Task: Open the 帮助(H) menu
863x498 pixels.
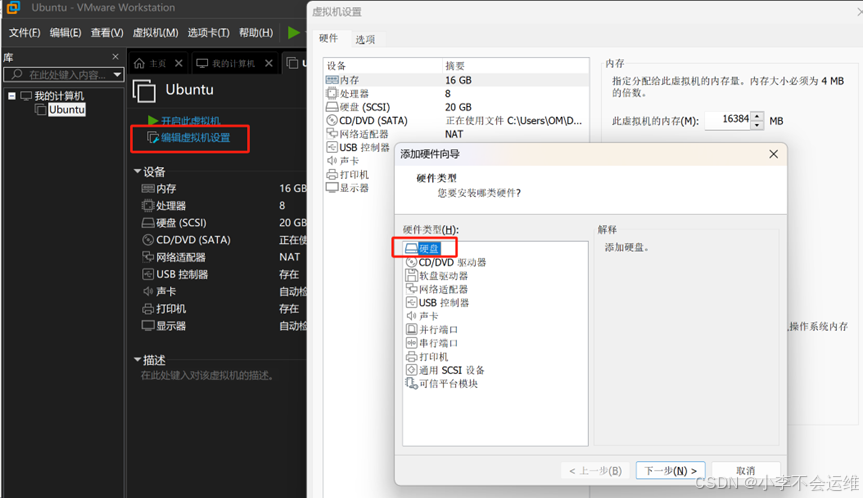Action: [x=256, y=32]
